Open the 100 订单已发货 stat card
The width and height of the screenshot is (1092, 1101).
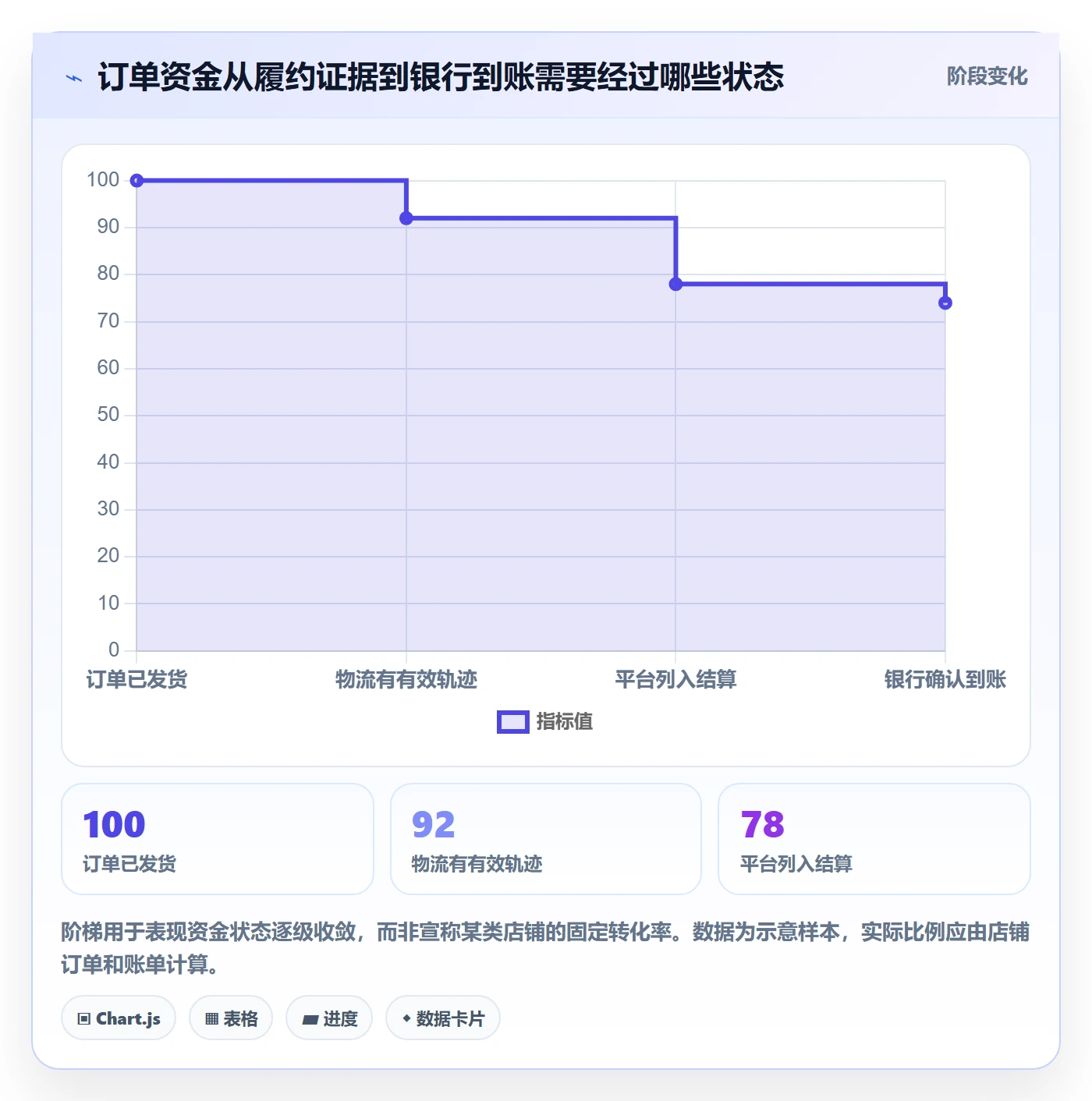[218, 839]
